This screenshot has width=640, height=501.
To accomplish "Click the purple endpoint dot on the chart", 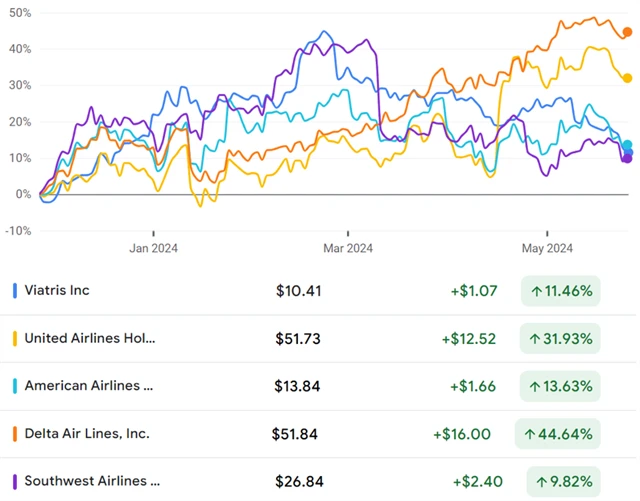I will click(x=627, y=157).
